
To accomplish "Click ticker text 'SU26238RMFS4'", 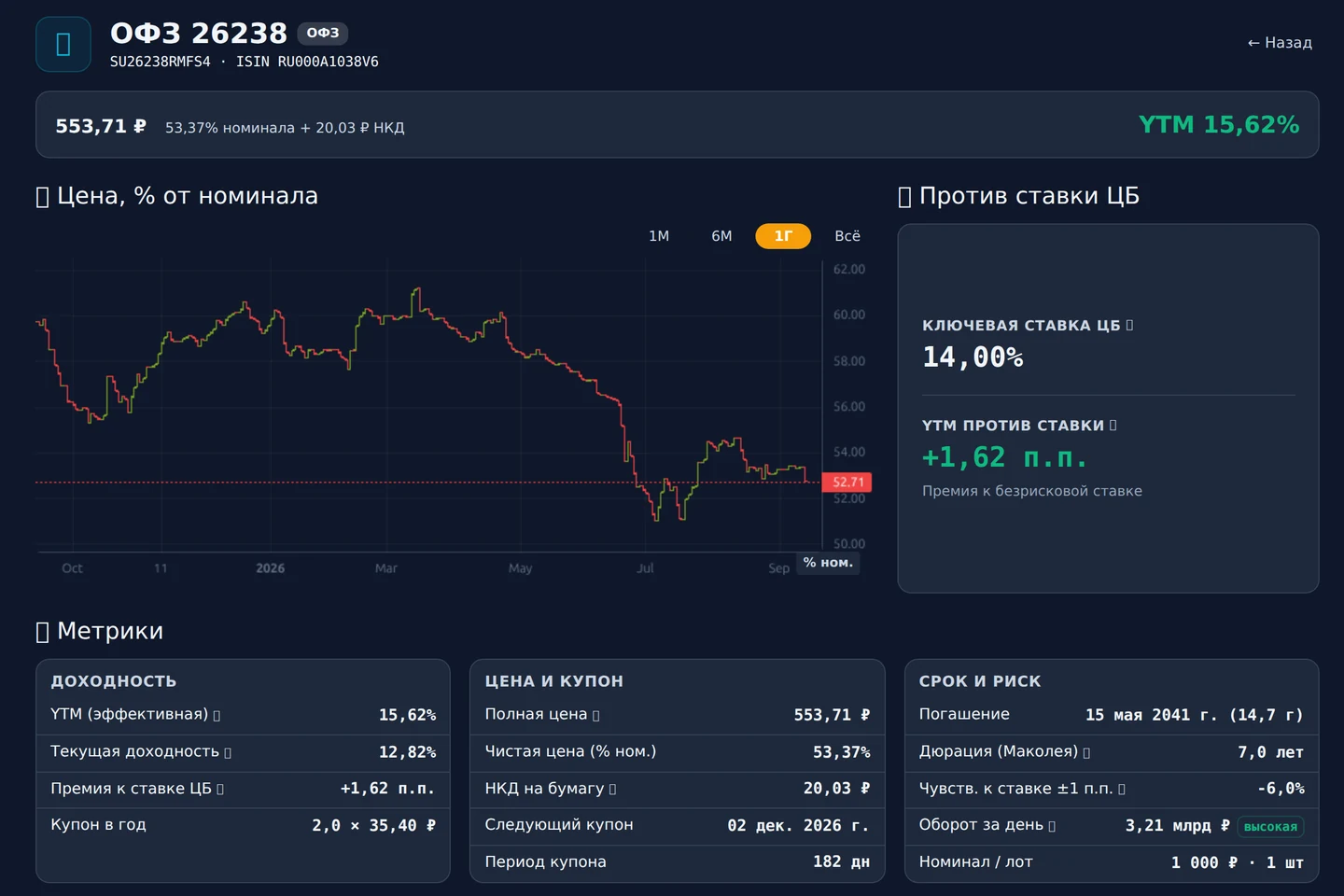I will pos(161,62).
